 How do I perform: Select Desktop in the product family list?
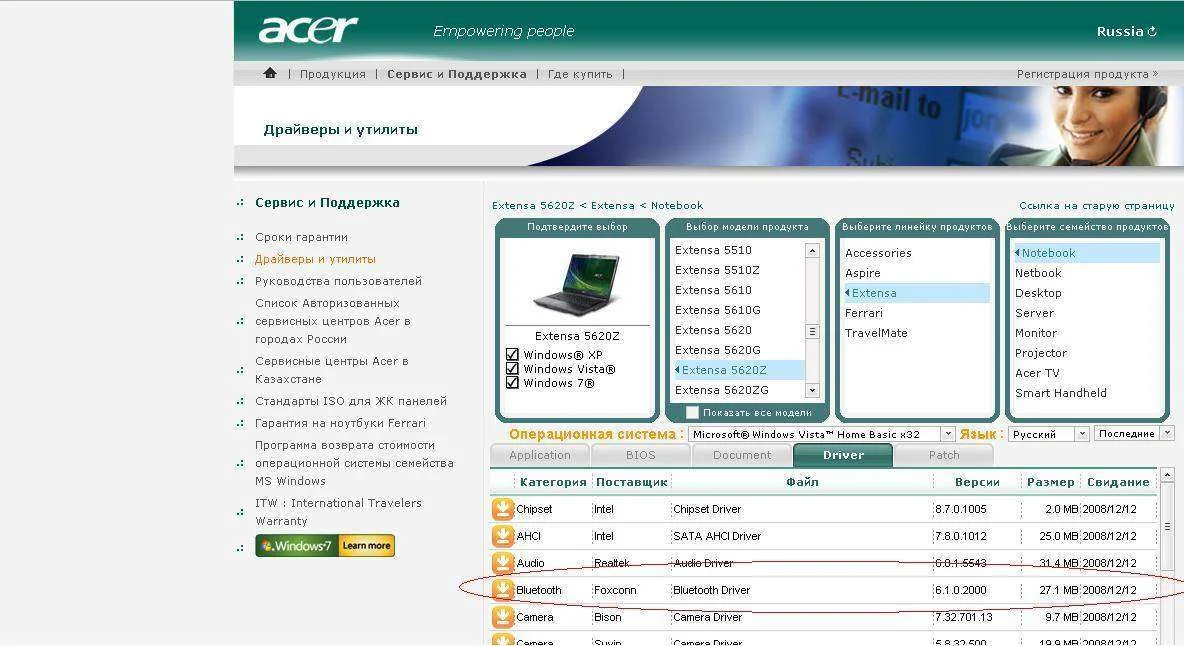point(1038,293)
